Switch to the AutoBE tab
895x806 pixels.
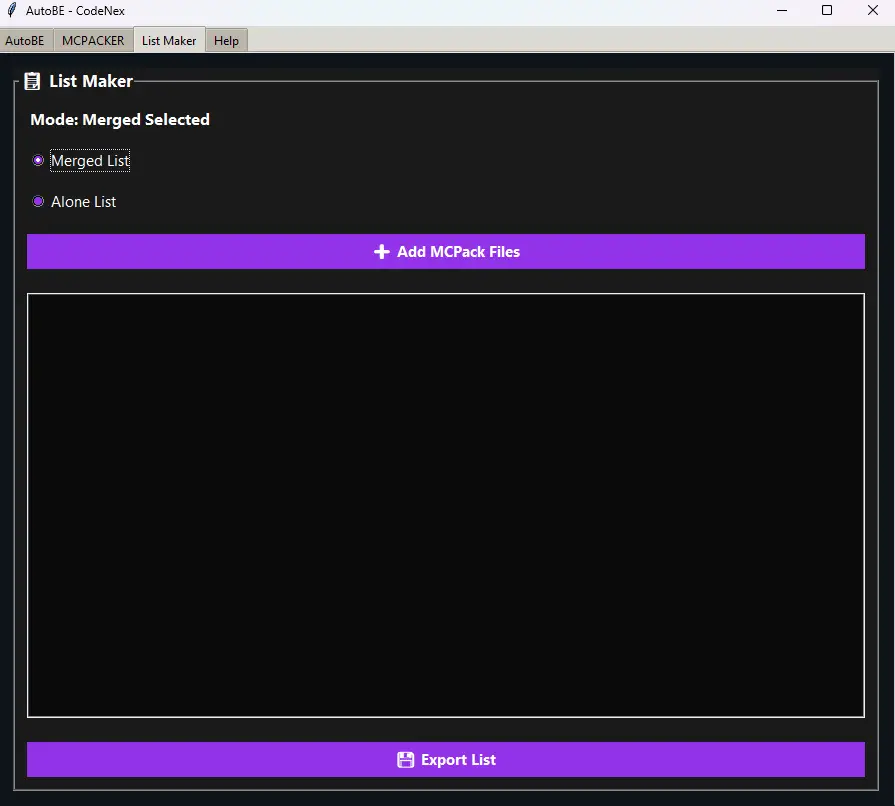click(25, 41)
